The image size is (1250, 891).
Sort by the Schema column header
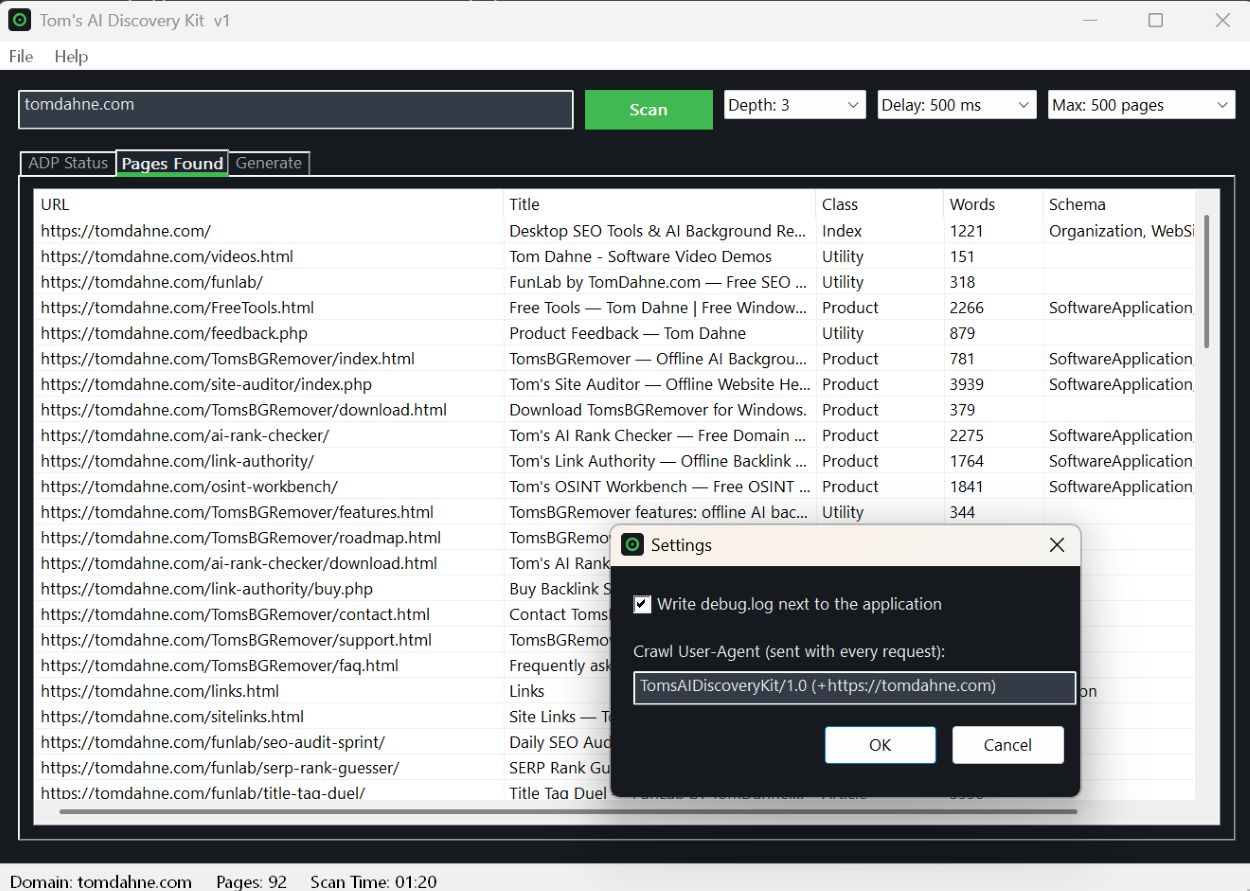[x=1119, y=204]
